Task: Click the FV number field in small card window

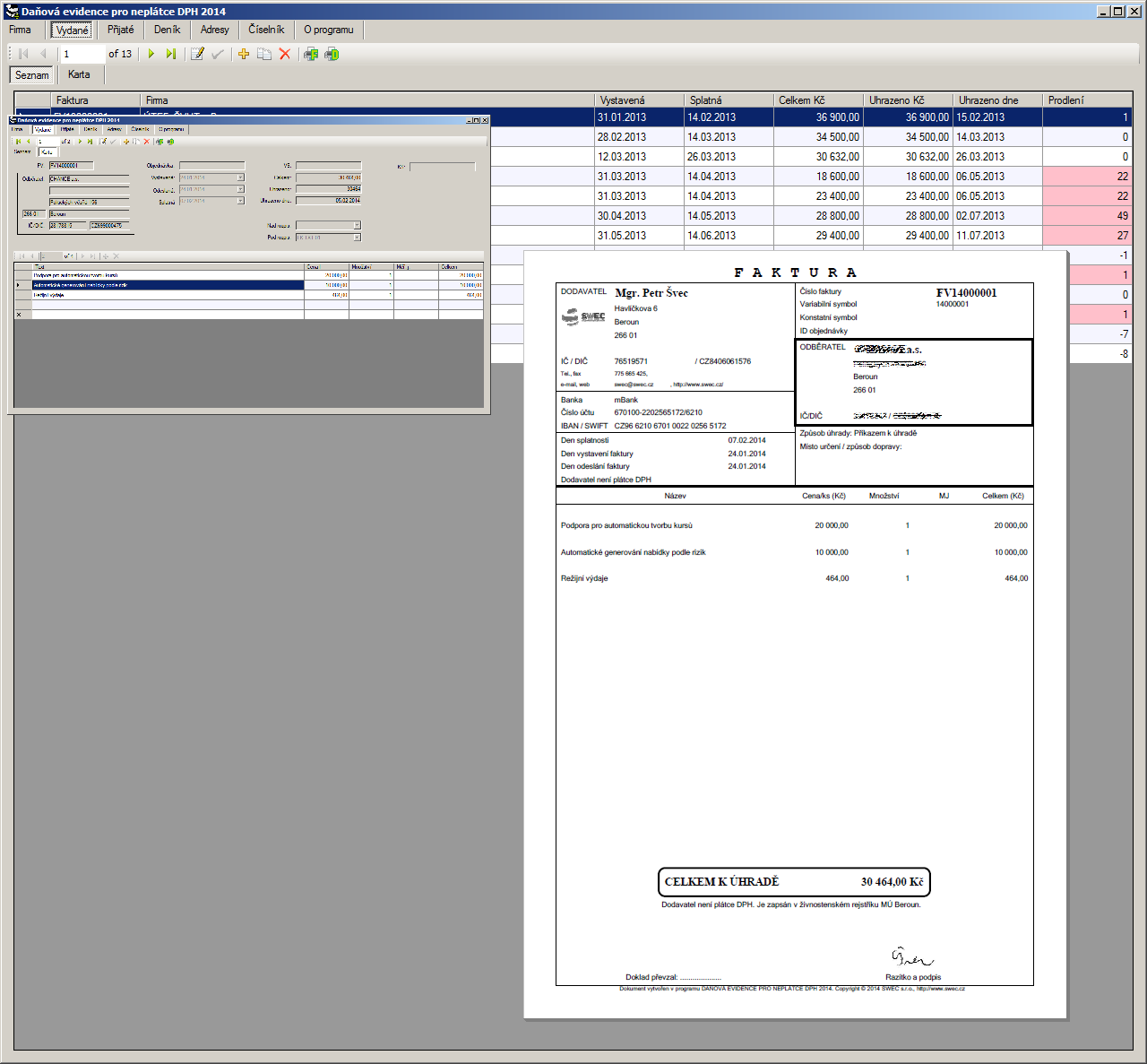Action: [x=71, y=166]
